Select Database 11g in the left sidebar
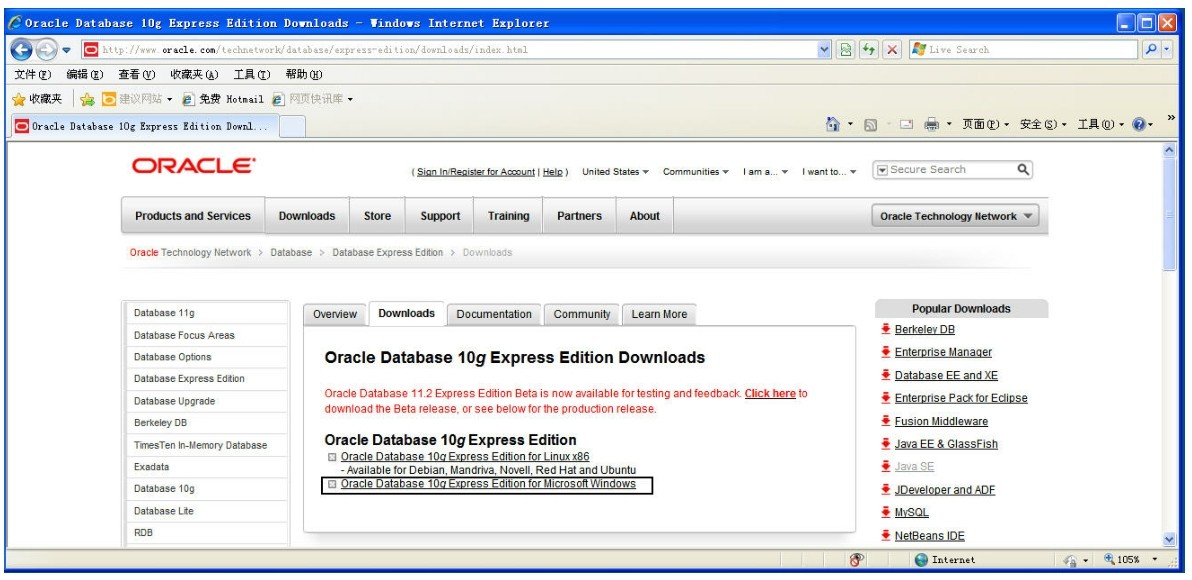Viewport: 1192px width, 580px height. tap(164, 313)
